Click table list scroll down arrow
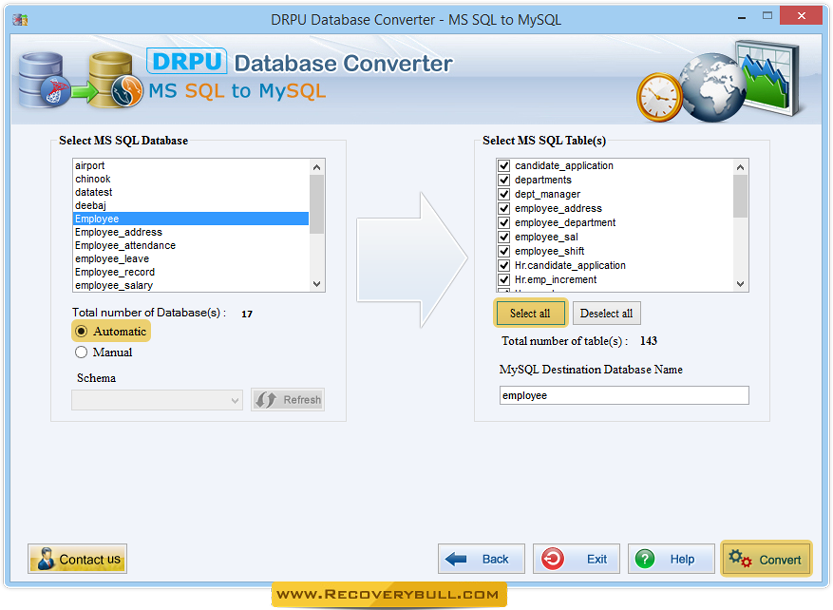The width and height of the screenshot is (833, 610). click(740, 284)
